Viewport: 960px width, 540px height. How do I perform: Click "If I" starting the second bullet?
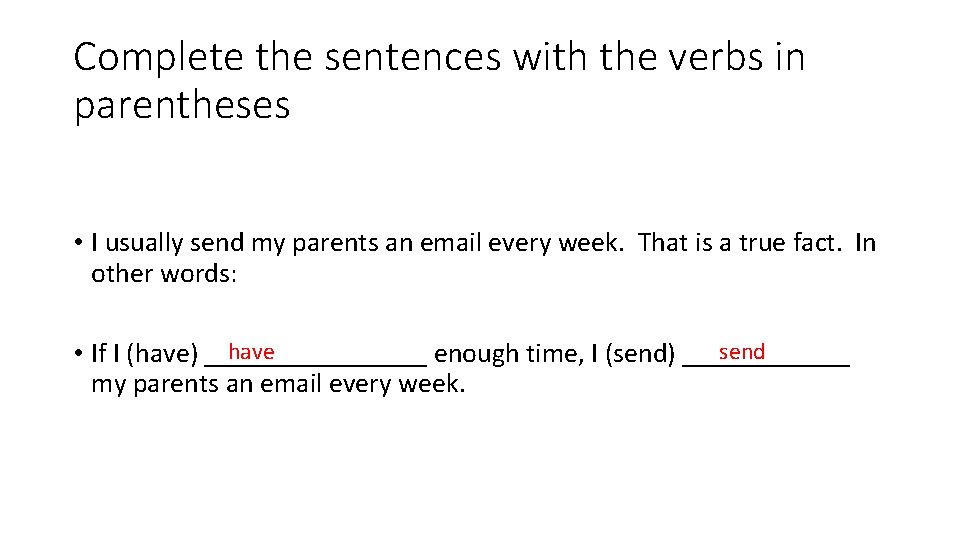[104, 354]
